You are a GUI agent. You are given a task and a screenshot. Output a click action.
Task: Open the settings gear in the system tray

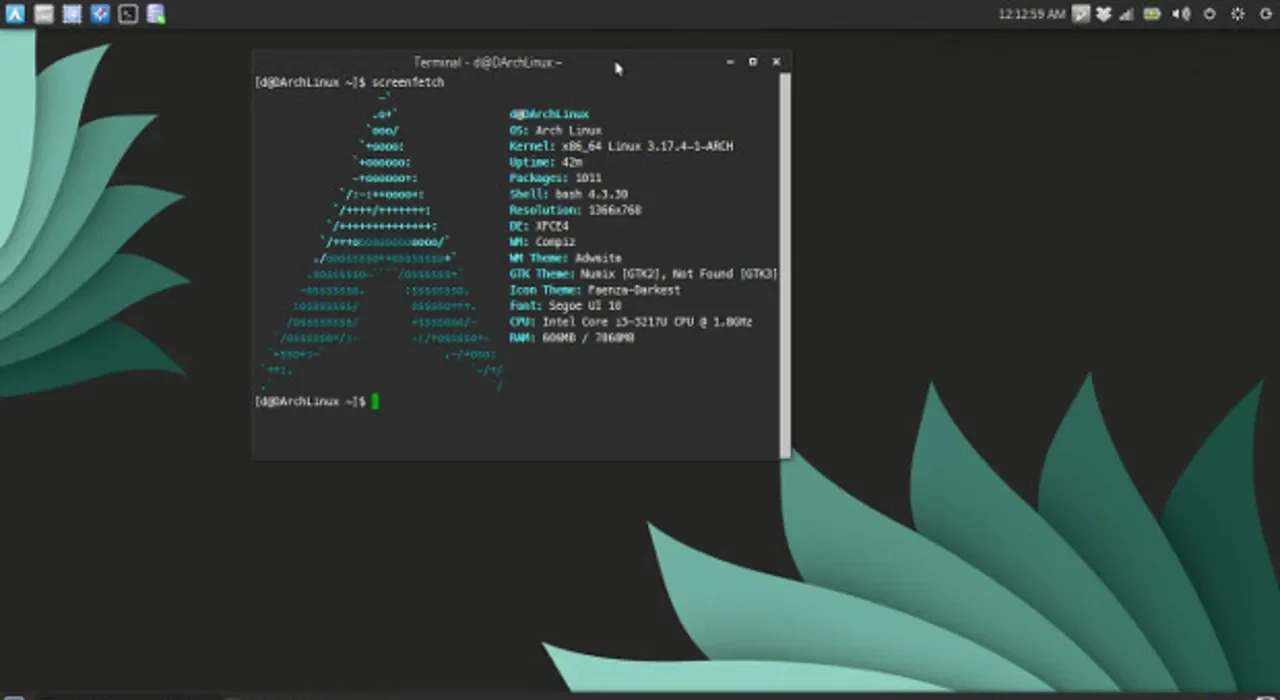(x=1237, y=14)
